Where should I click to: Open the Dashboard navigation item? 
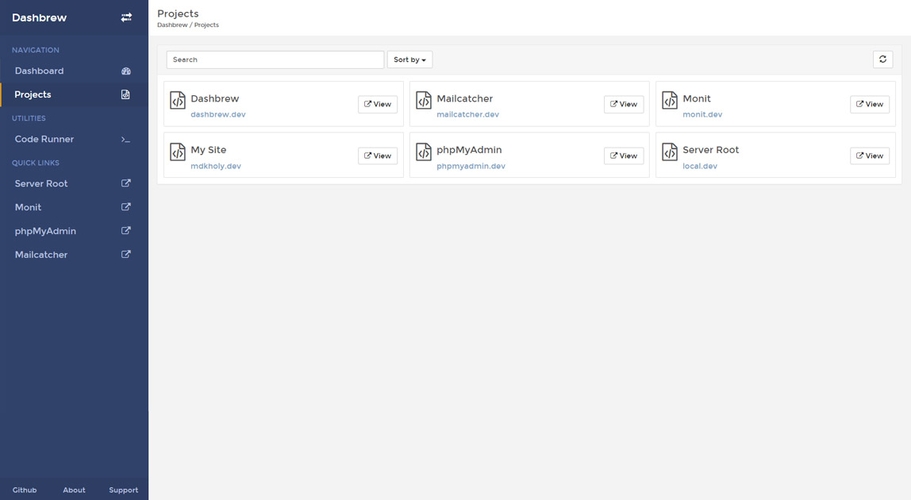[x=39, y=71]
